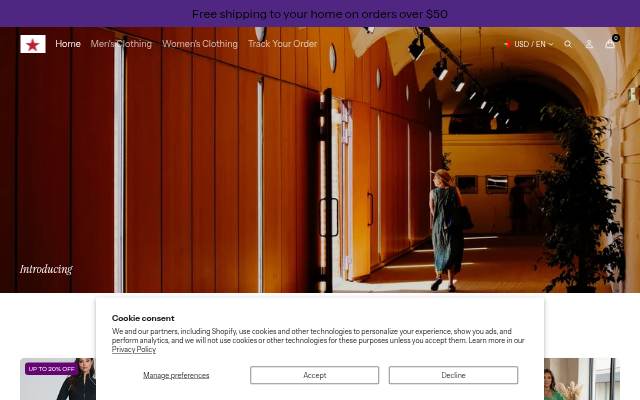Click the Cookie consent heading
640x400 pixels.
point(143,318)
